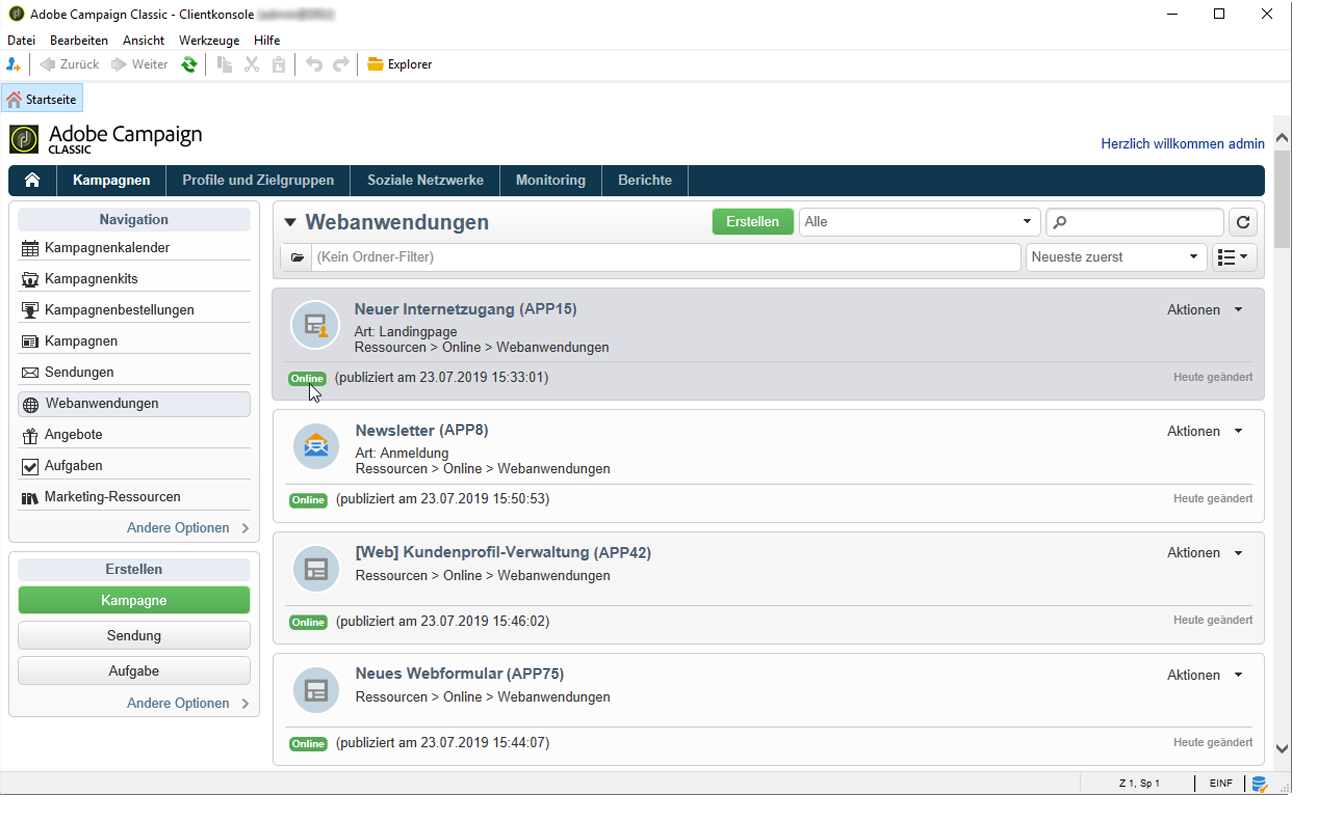Click the Kein Ordner-Filter field

[x=666, y=258]
